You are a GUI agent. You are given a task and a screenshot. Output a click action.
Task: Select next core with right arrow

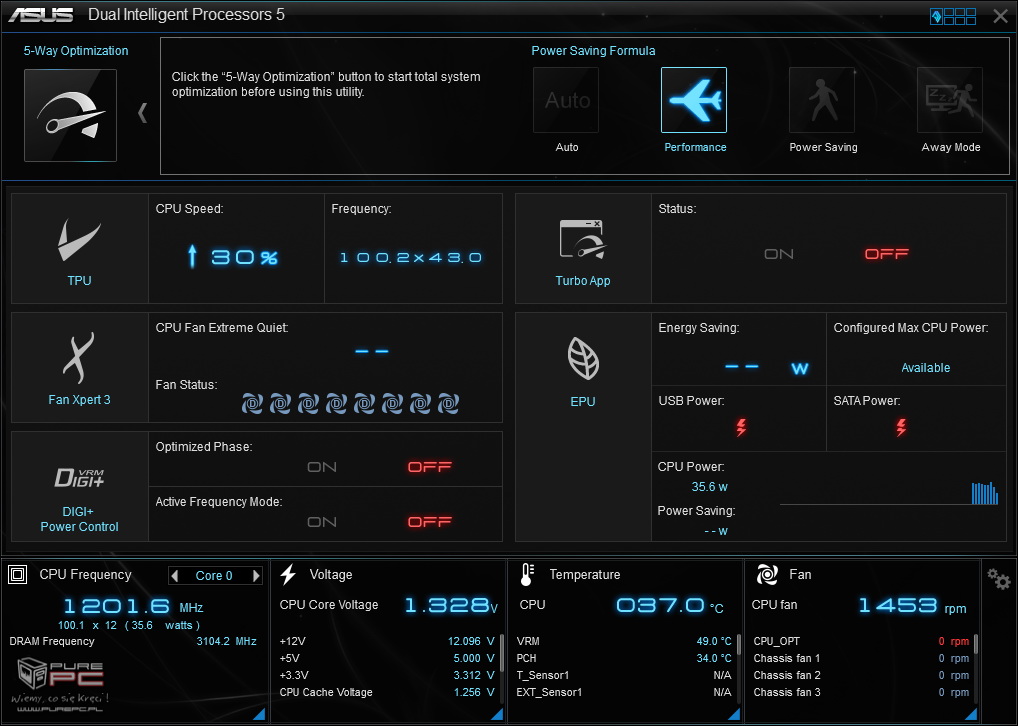point(256,575)
